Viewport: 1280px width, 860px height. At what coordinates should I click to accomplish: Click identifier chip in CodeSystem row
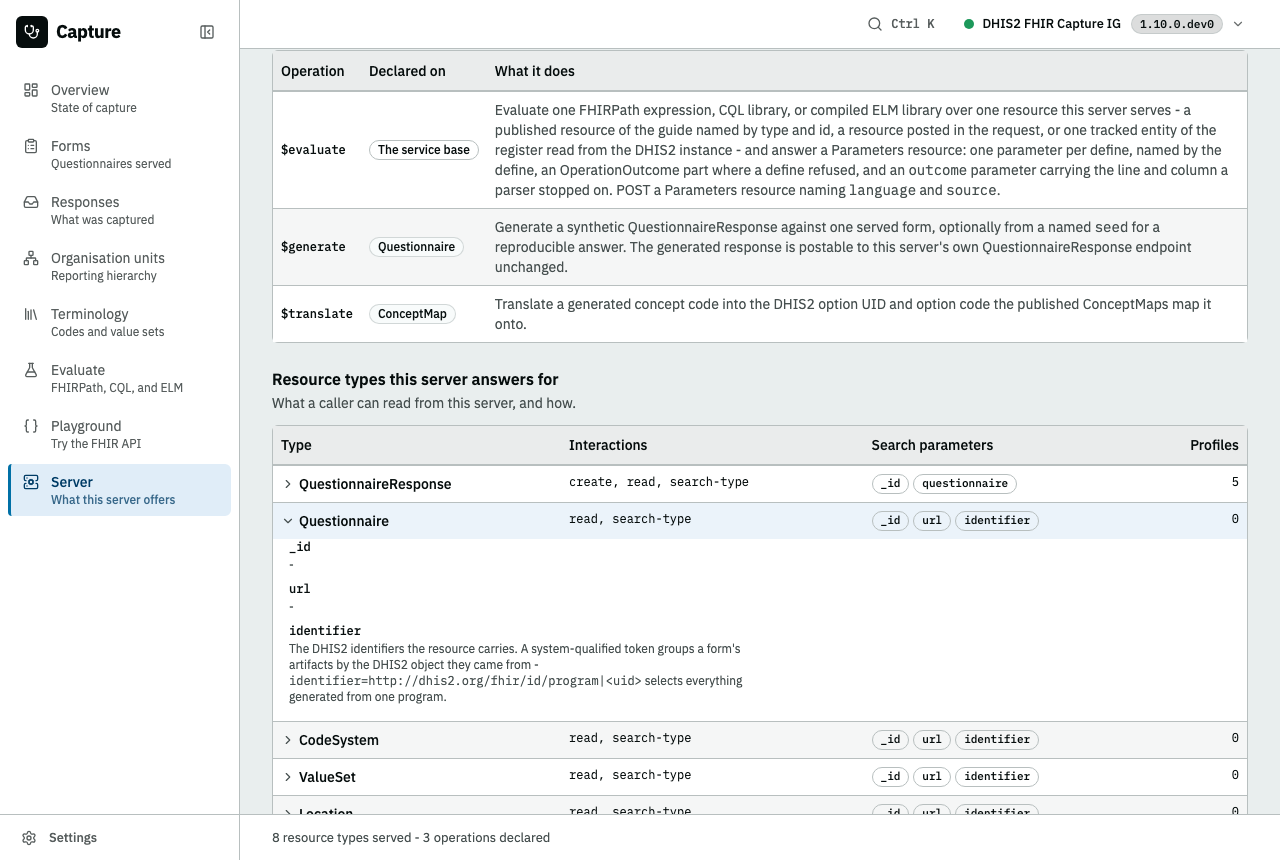pyautogui.click(x=997, y=740)
